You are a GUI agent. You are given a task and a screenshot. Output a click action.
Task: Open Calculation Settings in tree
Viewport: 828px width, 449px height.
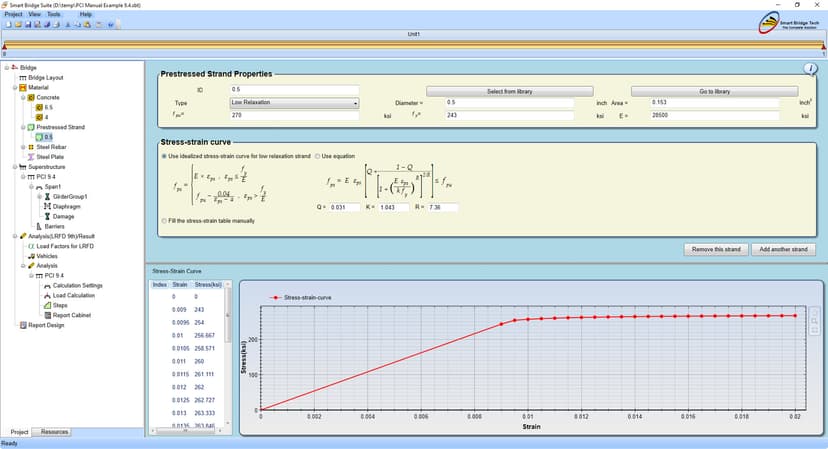click(x=78, y=285)
